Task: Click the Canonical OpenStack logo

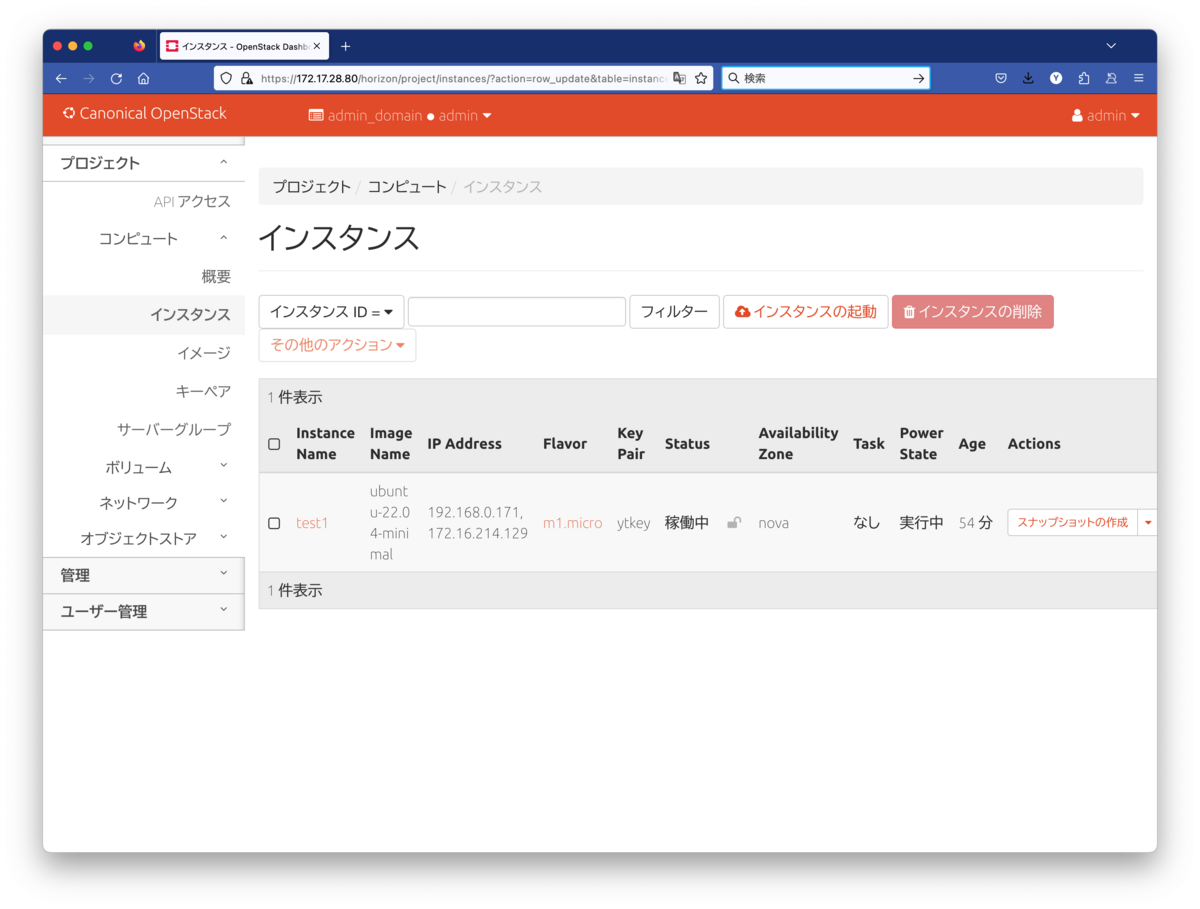Action: tap(144, 114)
